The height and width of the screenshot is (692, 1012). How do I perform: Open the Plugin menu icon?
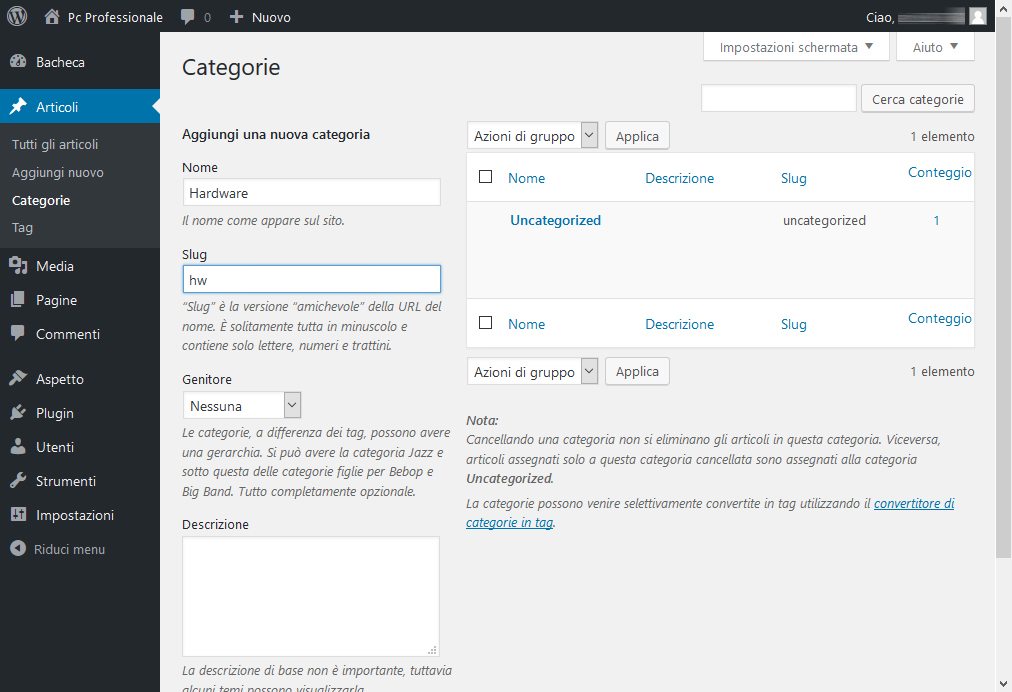[x=18, y=413]
